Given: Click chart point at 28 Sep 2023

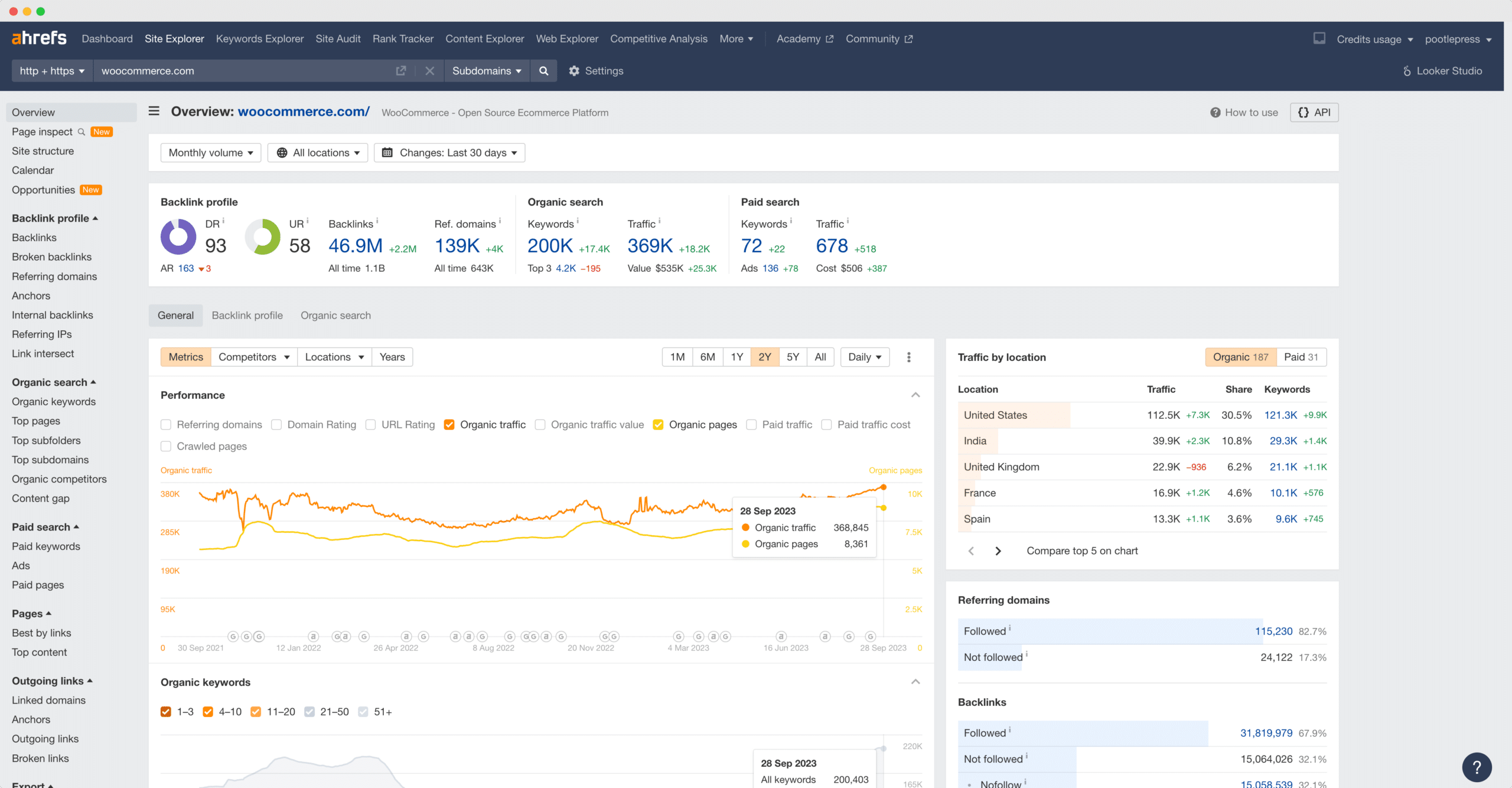Looking at the screenshot, I should [x=884, y=487].
